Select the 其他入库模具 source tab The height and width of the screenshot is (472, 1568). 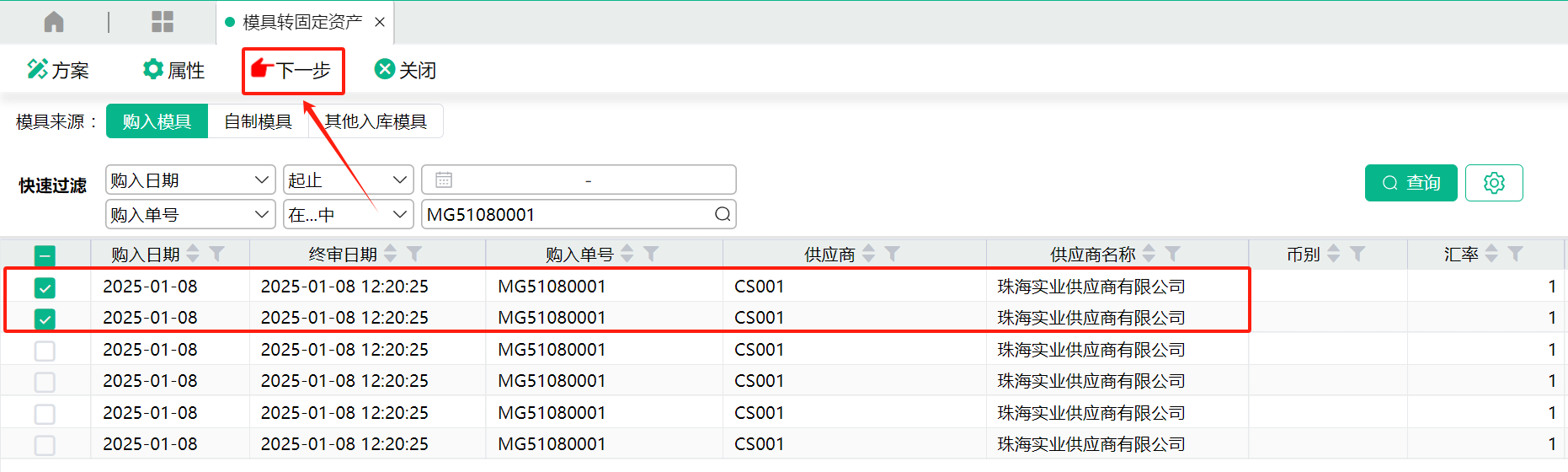(x=376, y=121)
